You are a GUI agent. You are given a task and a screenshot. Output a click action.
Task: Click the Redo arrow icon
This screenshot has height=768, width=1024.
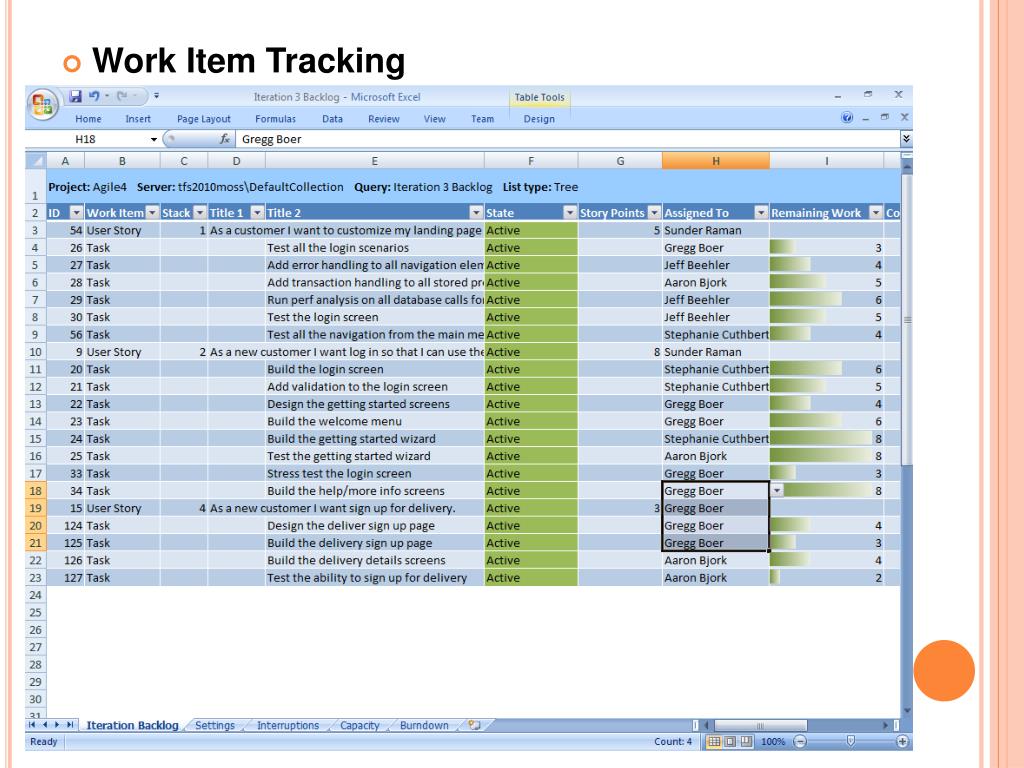pos(122,96)
